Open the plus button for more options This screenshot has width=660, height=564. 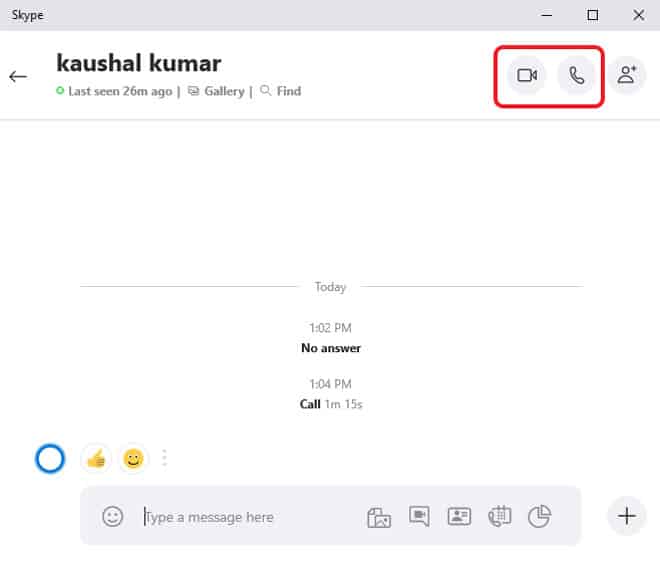coord(627,516)
